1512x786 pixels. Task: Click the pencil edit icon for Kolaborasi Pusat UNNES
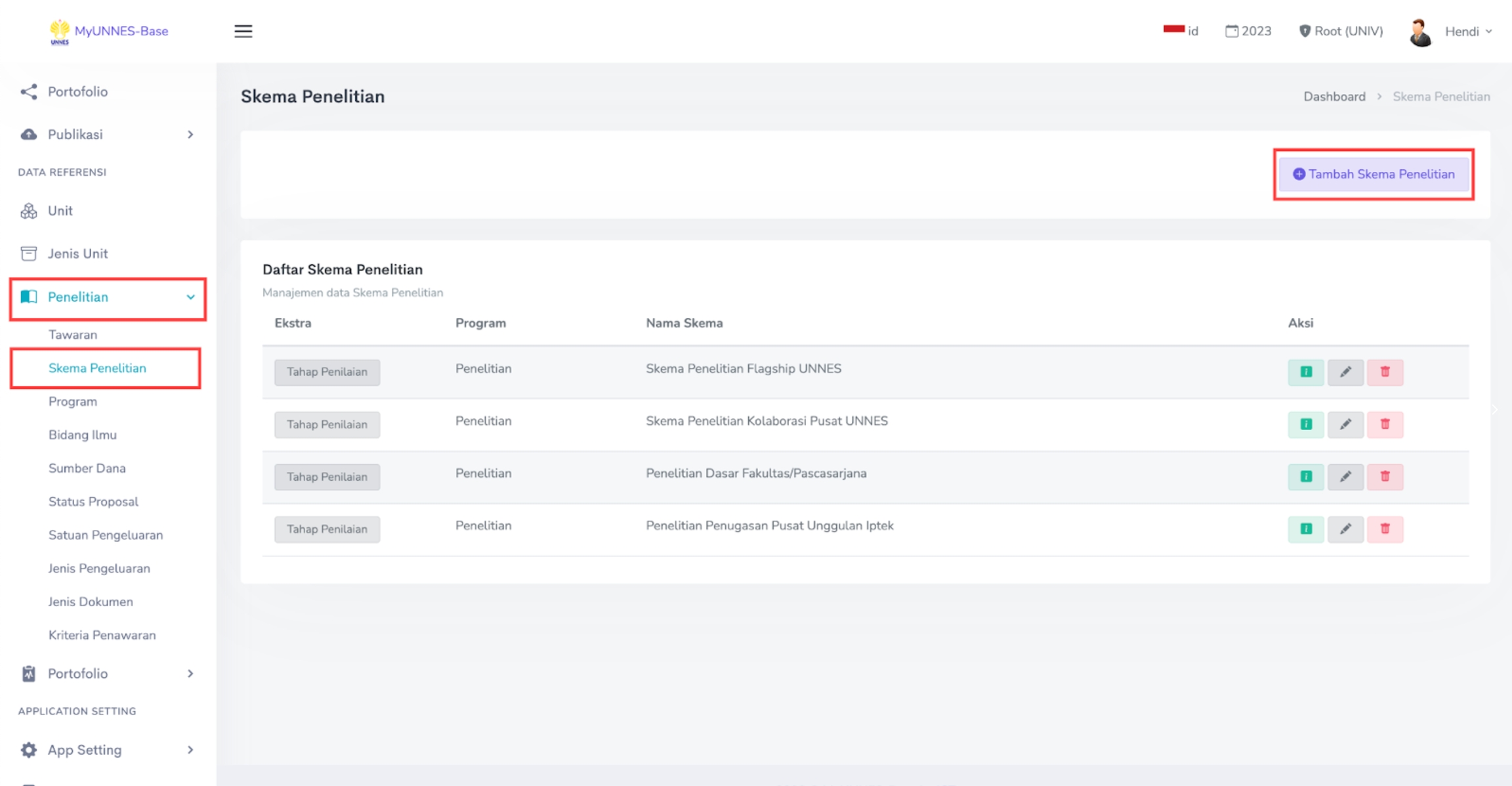pyautogui.click(x=1345, y=424)
